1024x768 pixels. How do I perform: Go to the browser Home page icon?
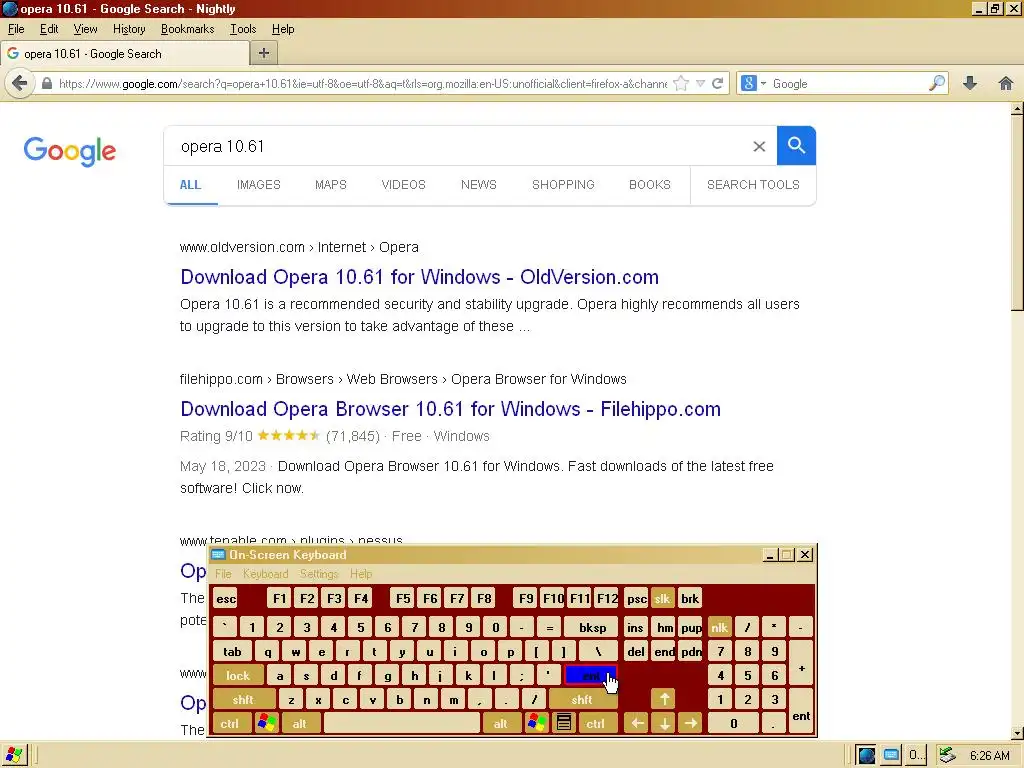point(1006,83)
